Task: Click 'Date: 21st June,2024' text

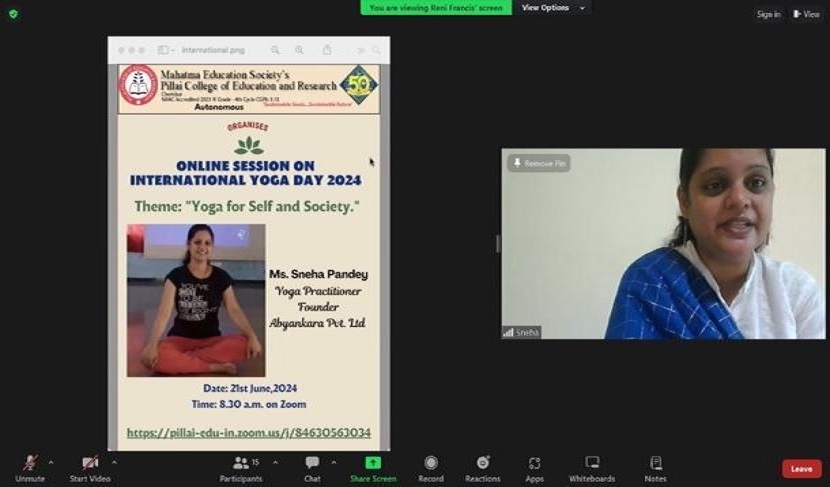Action: [x=250, y=388]
